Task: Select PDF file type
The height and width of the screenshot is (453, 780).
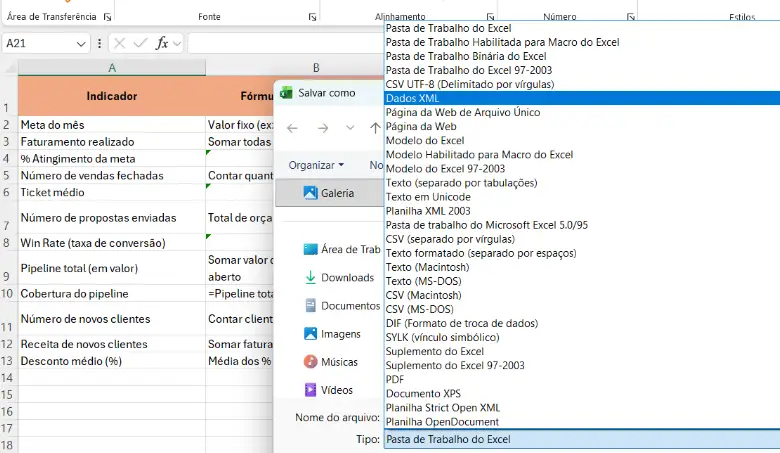Action: 583,379
